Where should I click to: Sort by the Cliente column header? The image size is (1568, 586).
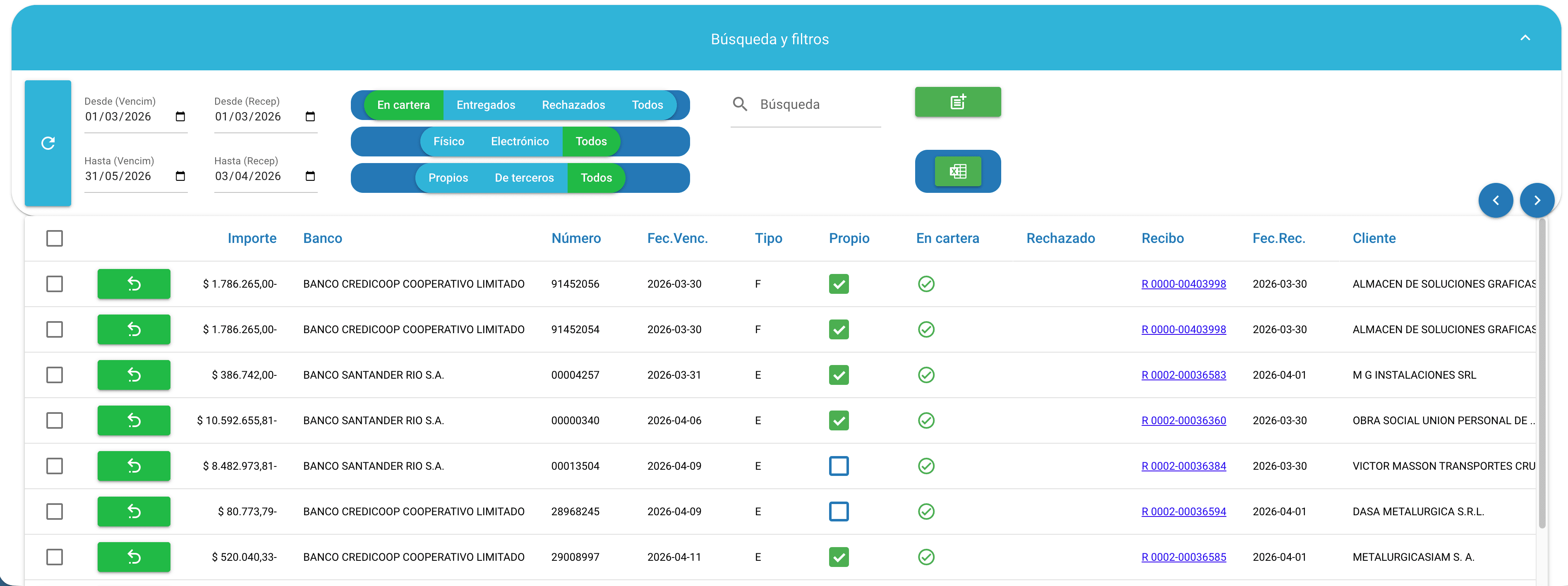tap(1374, 238)
